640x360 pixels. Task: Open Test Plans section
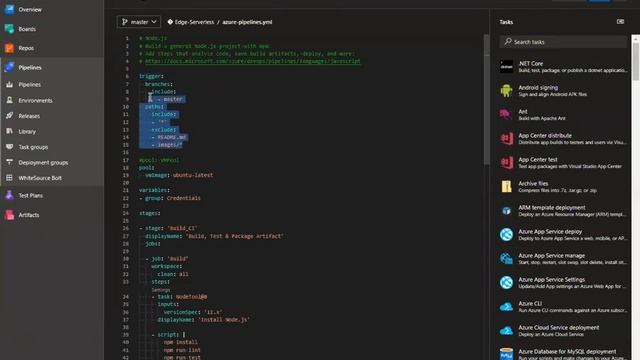click(x=31, y=196)
